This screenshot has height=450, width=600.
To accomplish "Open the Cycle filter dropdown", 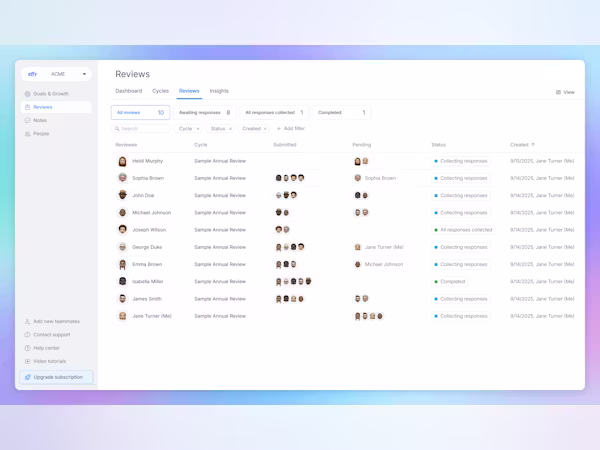I will pos(185,129).
